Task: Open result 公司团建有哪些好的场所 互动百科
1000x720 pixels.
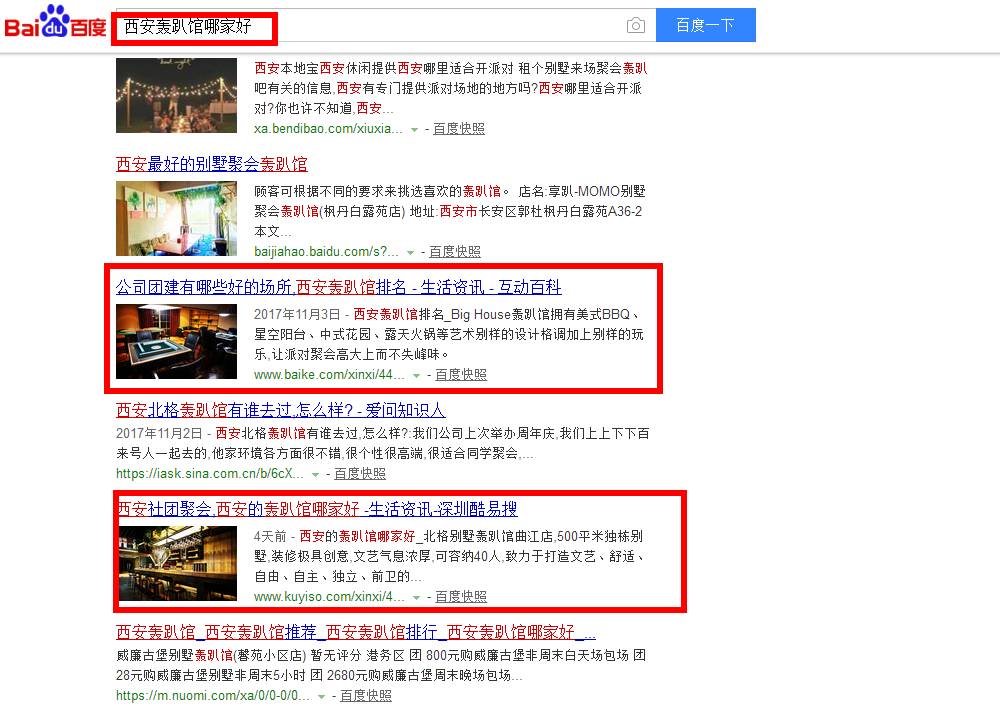Action: coord(339,287)
